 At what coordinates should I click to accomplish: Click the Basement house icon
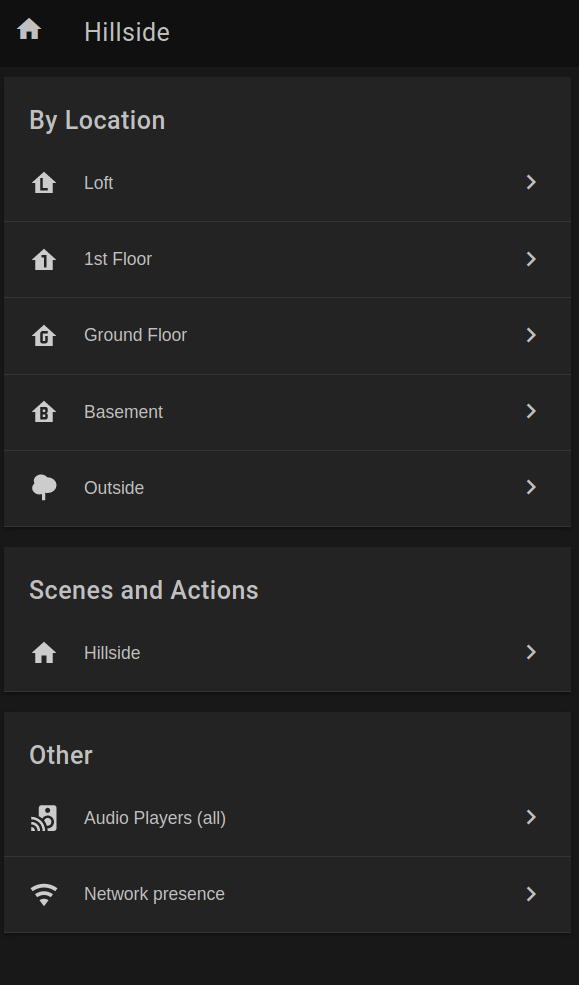[x=44, y=412]
